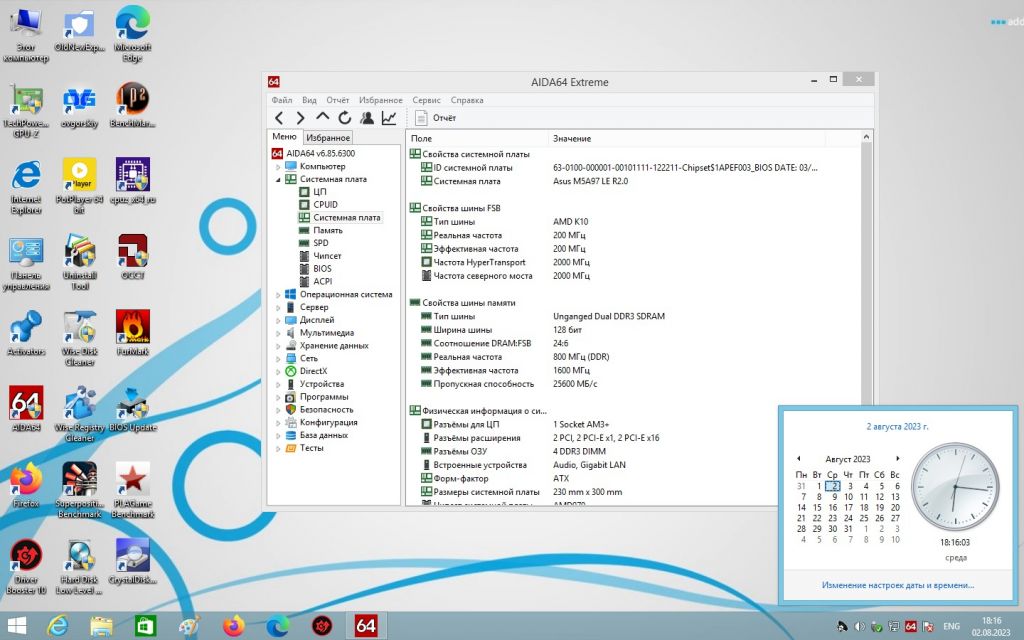The width and height of the screenshot is (1024, 640).
Task: Open the Driver Booster 10 desktop icon
Action: (x=25, y=566)
